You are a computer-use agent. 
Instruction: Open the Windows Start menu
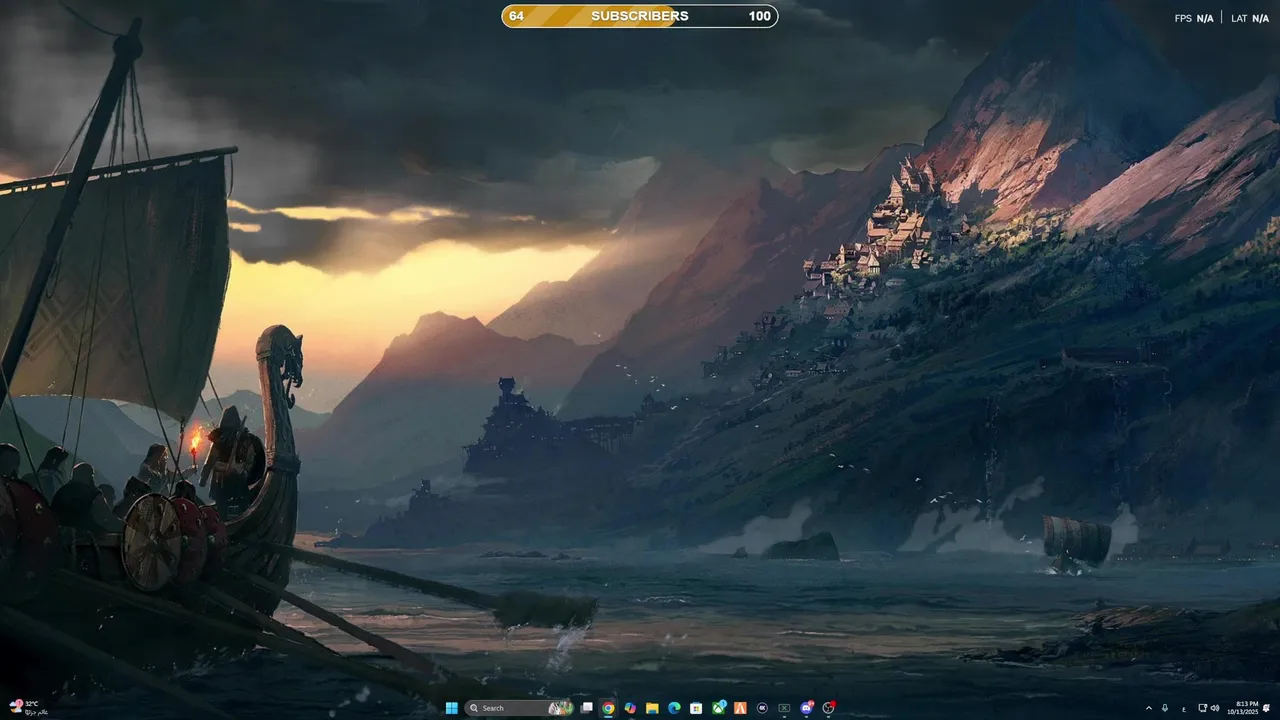(x=452, y=708)
